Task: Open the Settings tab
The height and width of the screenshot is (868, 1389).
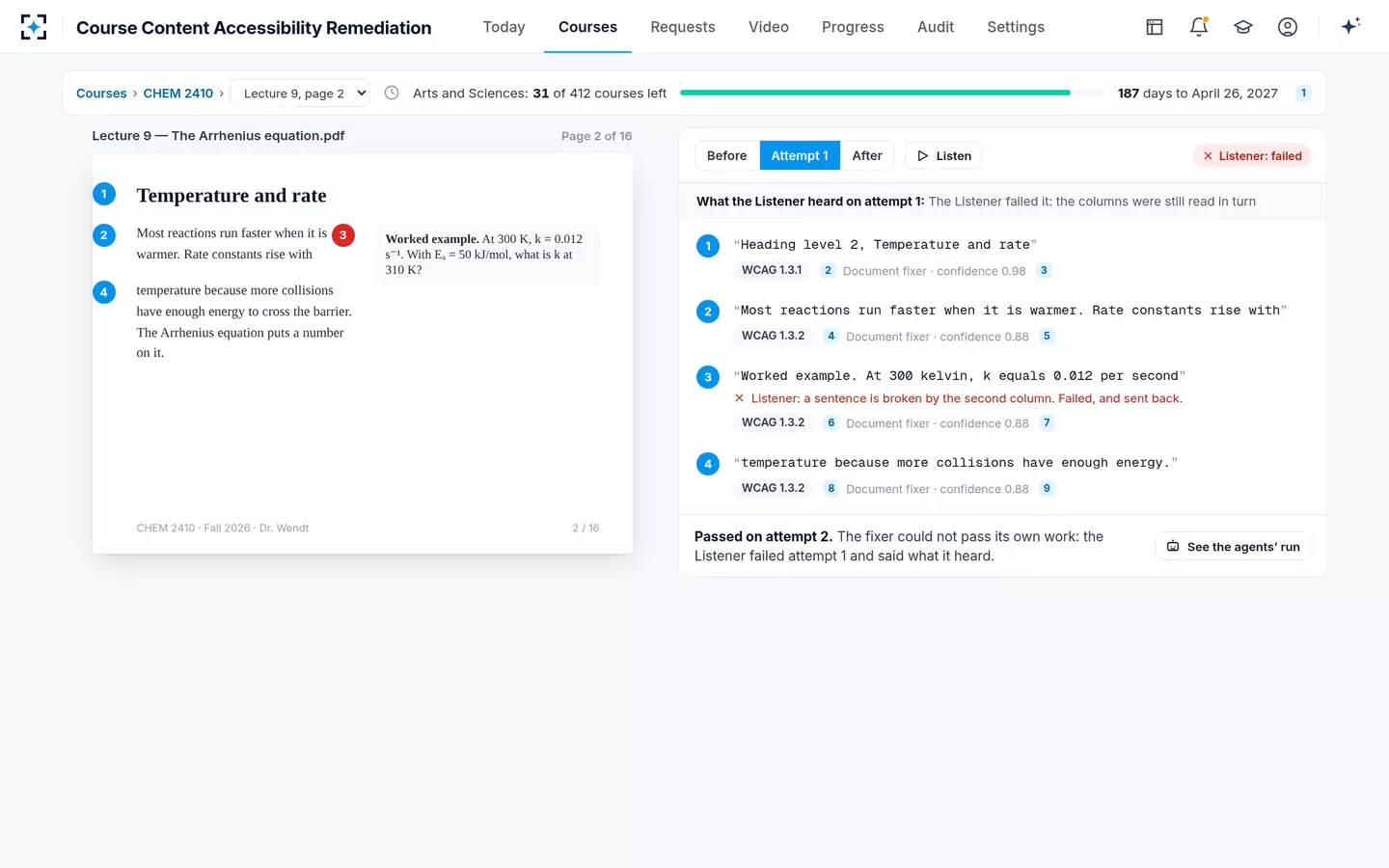Action: tap(1016, 27)
